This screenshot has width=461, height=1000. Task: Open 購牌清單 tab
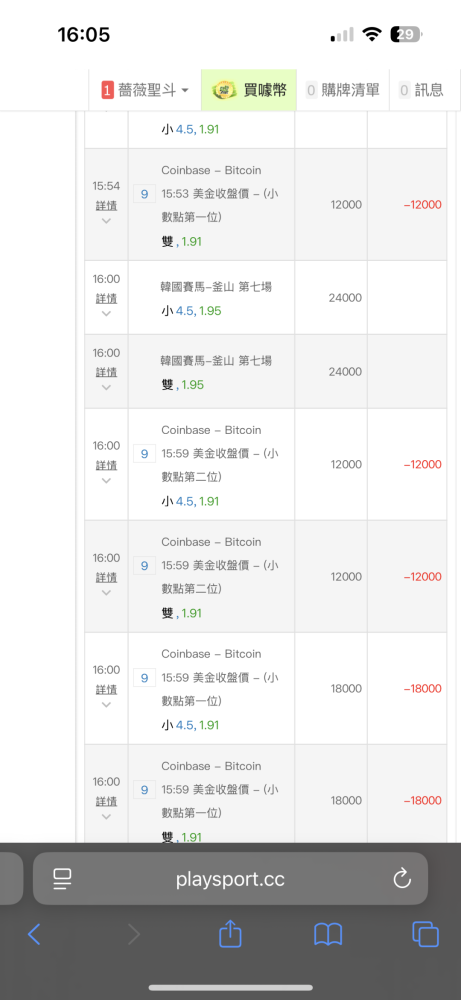point(343,91)
